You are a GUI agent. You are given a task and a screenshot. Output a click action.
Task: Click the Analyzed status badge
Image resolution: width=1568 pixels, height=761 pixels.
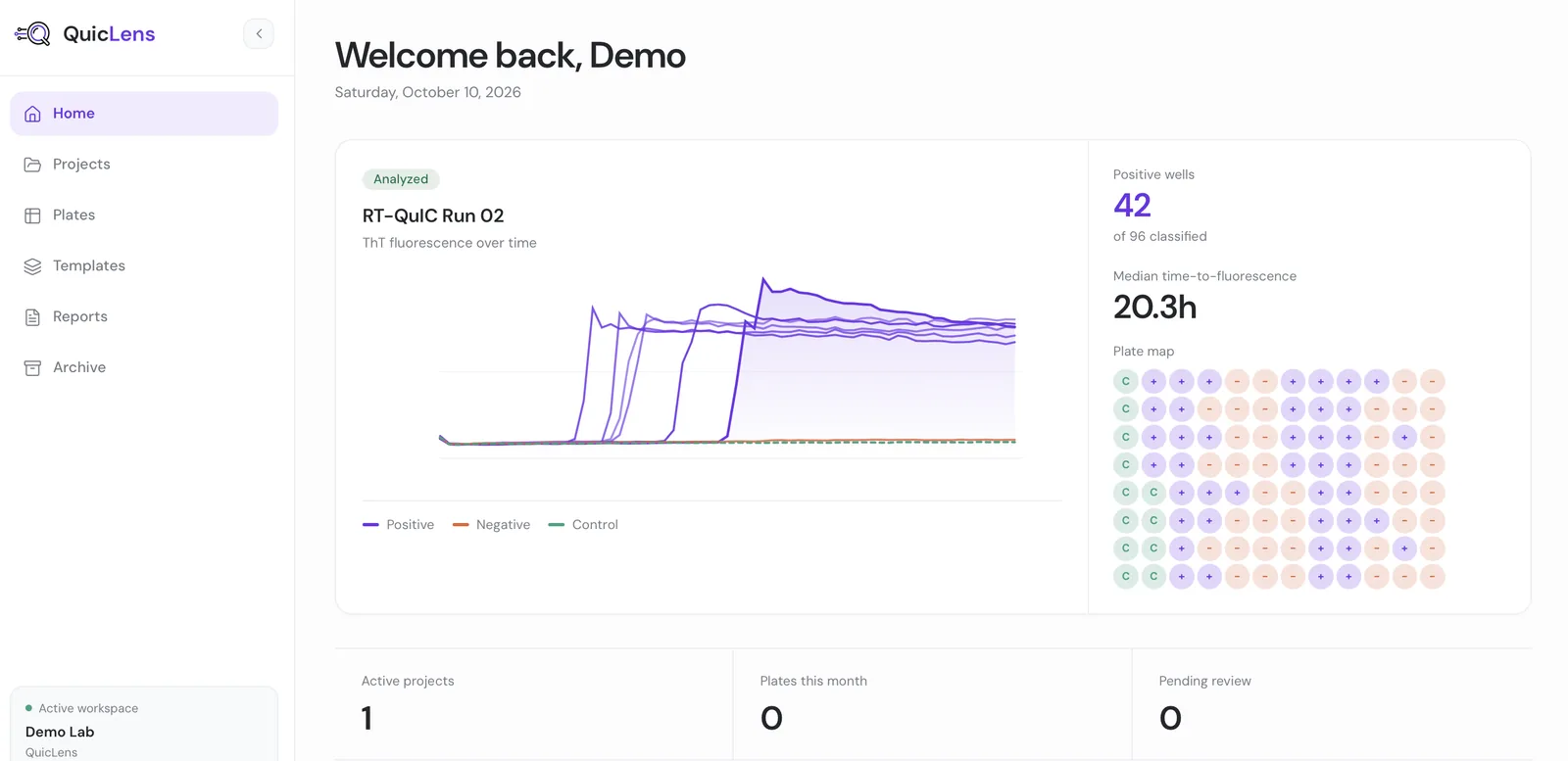click(401, 179)
